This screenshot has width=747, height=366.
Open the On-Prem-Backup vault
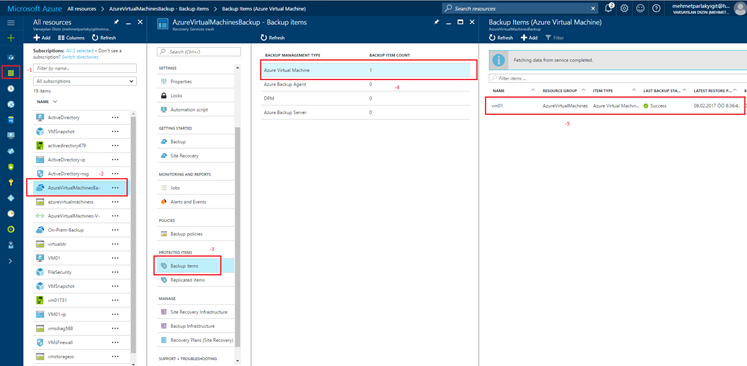(66, 230)
